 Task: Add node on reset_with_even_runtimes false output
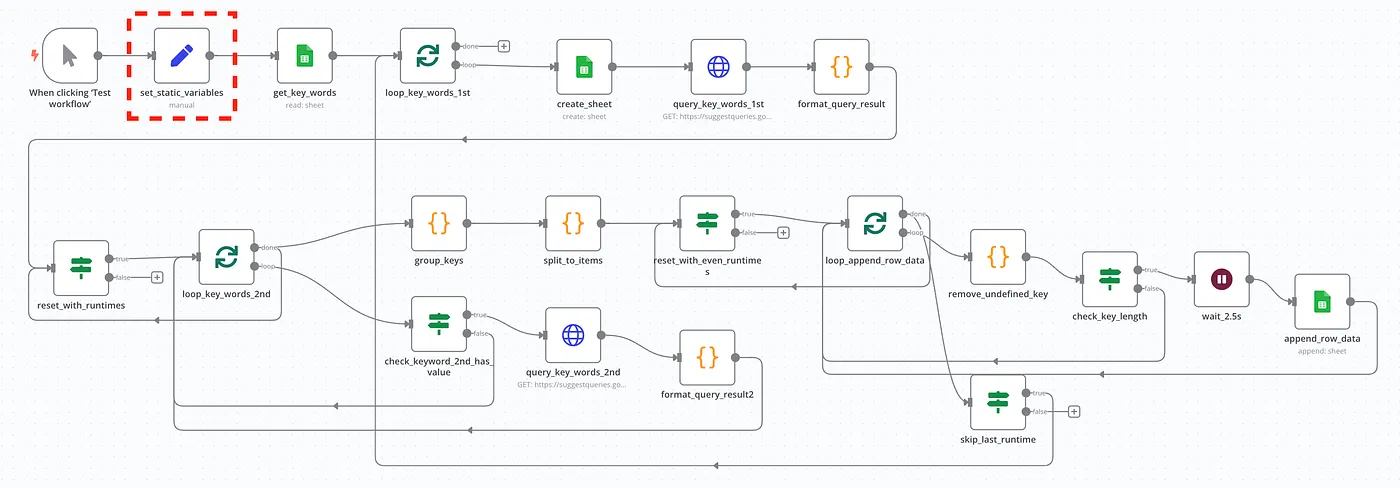pyautogui.click(x=783, y=232)
